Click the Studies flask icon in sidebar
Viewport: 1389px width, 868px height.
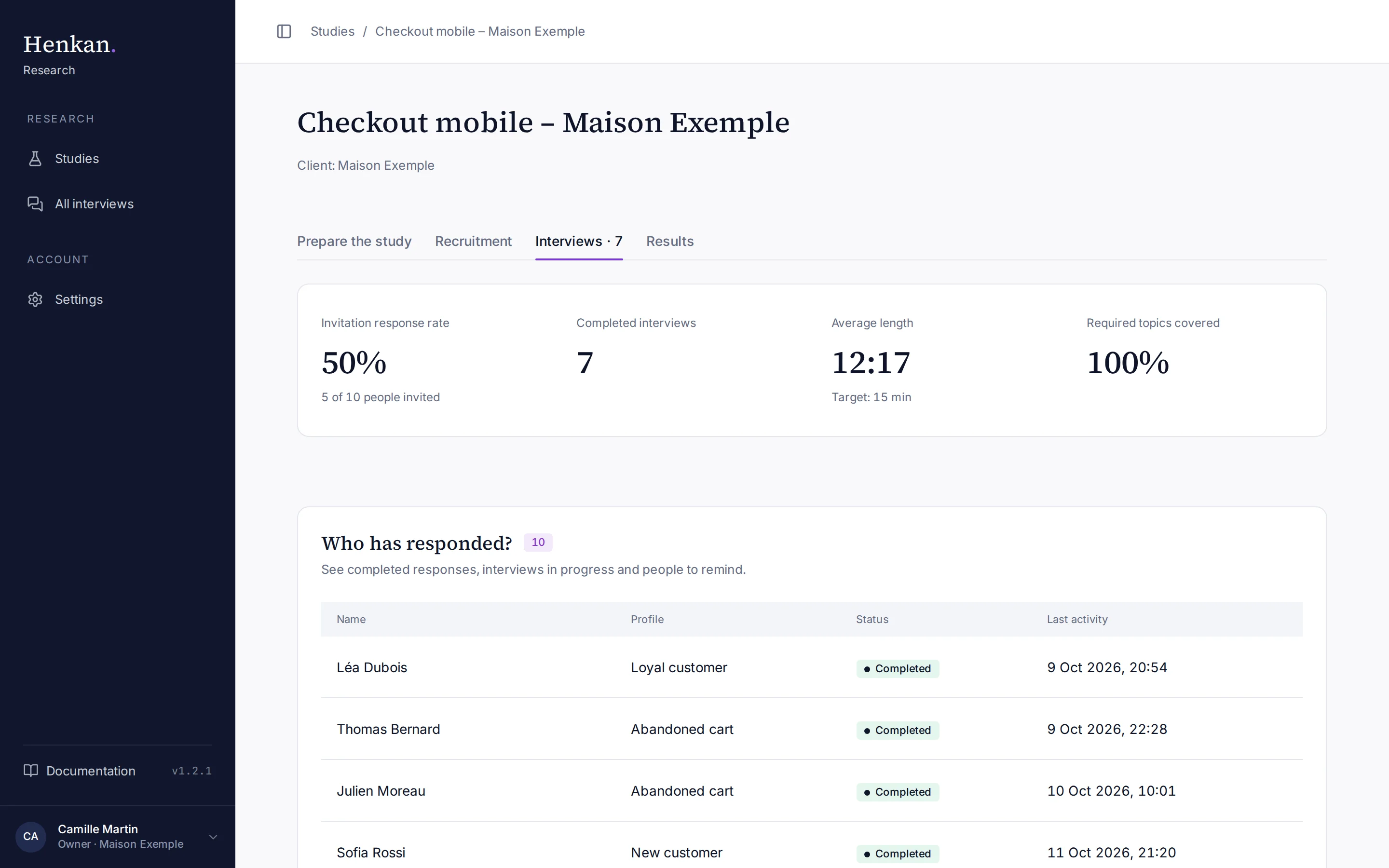click(35, 159)
